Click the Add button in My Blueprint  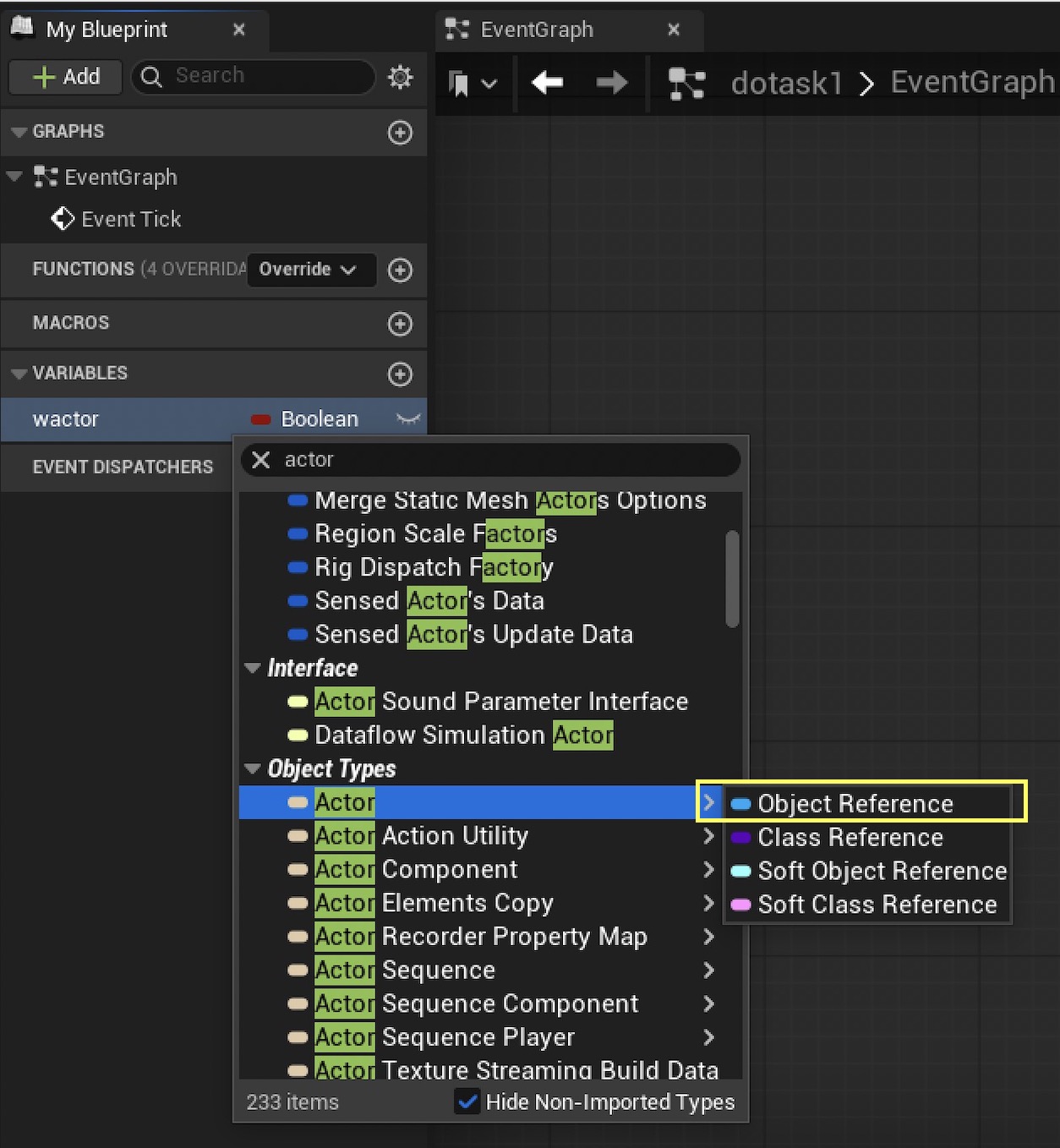[x=66, y=77]
